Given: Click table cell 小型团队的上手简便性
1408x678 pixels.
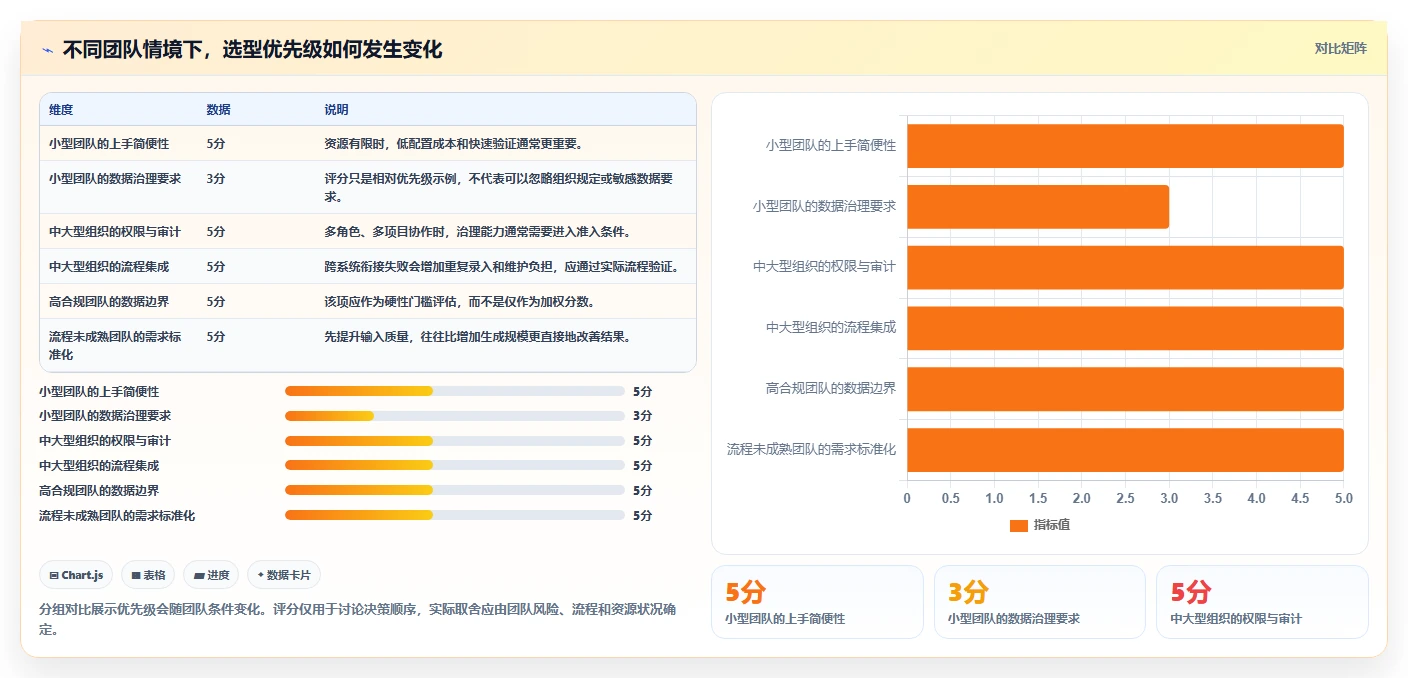Looking at the screenshot, I should tap(109, 143).
